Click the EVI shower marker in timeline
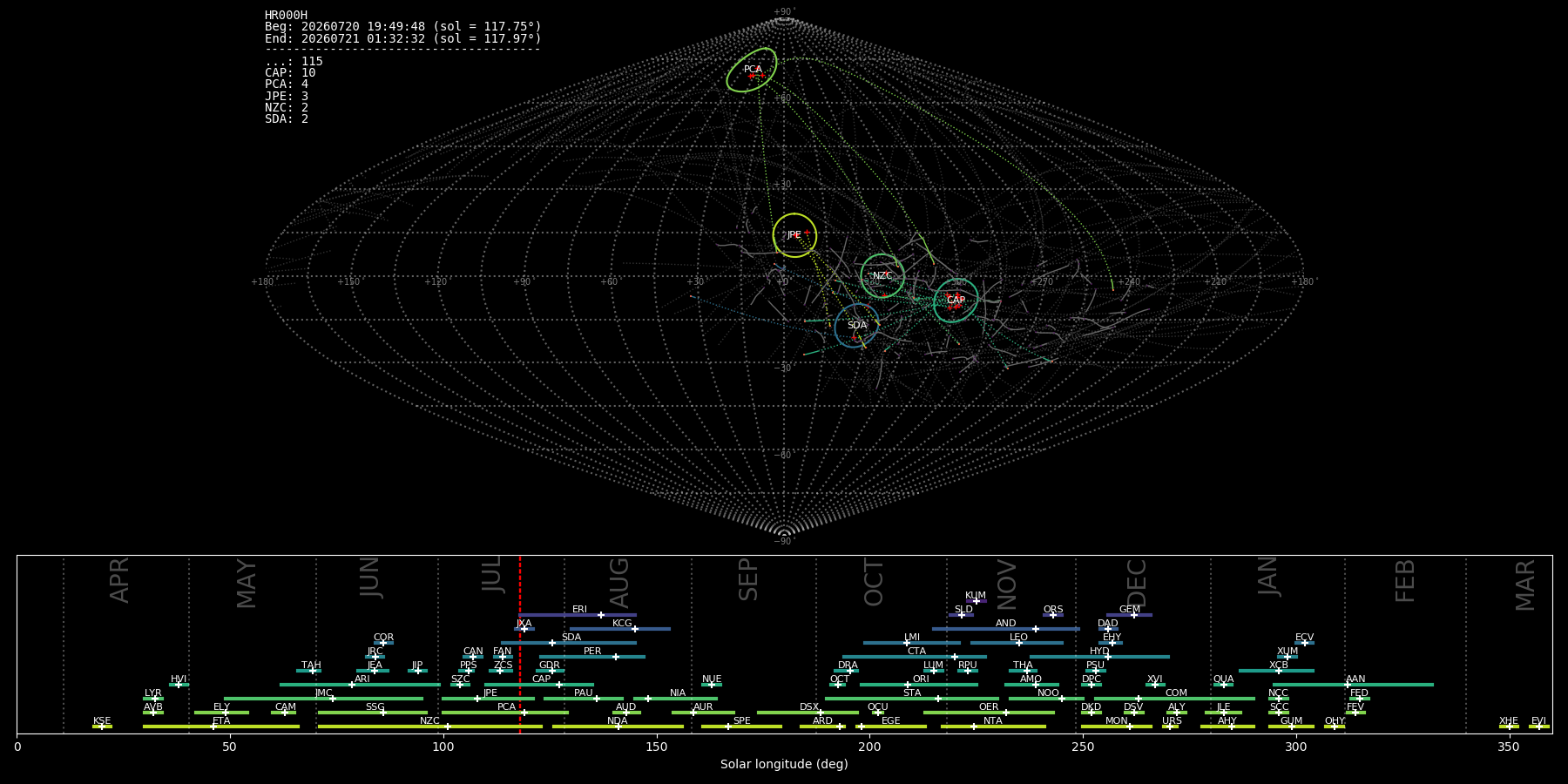Image resolution: width=1568 pixels, height=784 pixels. 1538,727
